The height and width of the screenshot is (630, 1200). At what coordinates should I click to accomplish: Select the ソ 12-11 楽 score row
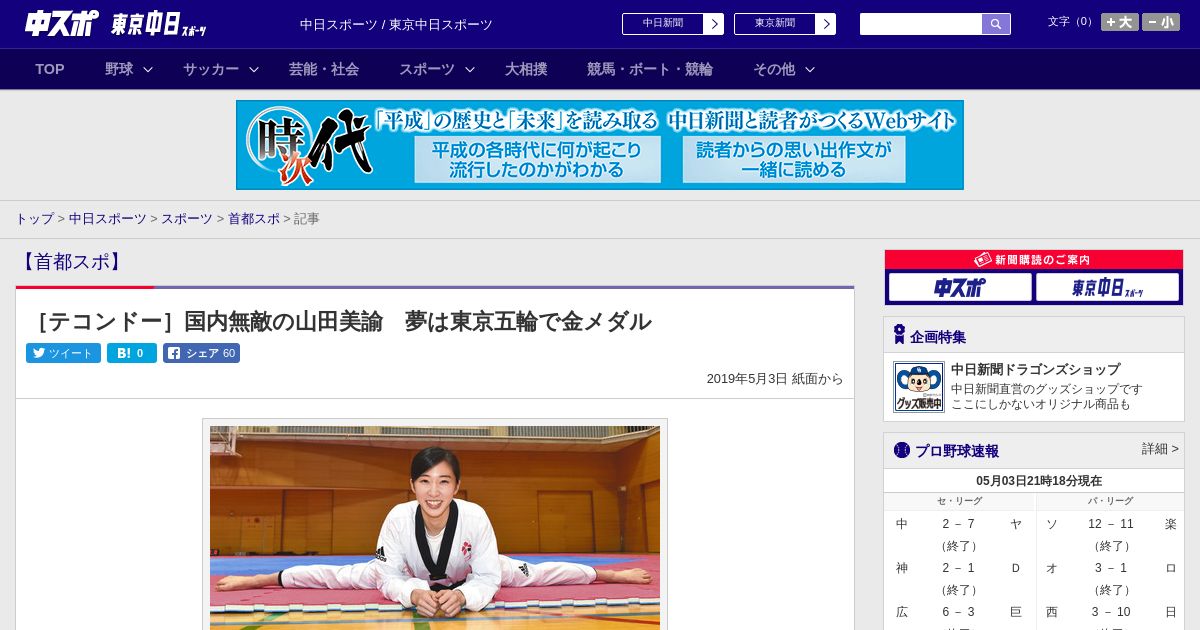(1110, 524)
